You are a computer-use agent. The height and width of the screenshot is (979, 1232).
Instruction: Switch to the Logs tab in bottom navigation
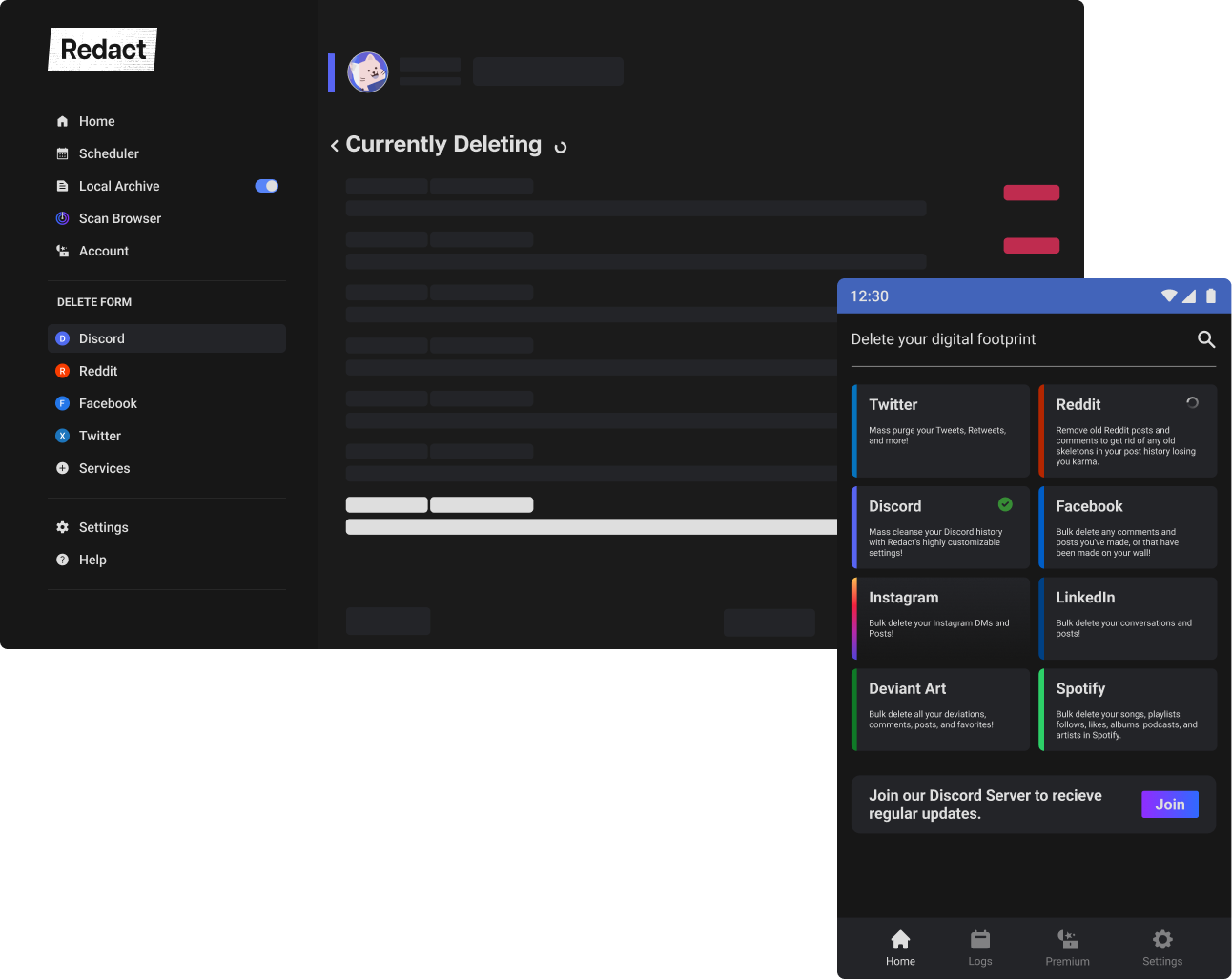pyautogui.click(x=979, y=947)
